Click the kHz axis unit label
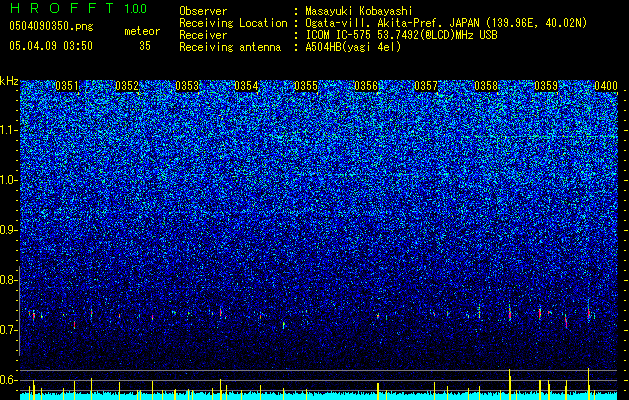This screenshot has width=629, height=400. click(9, 81)
